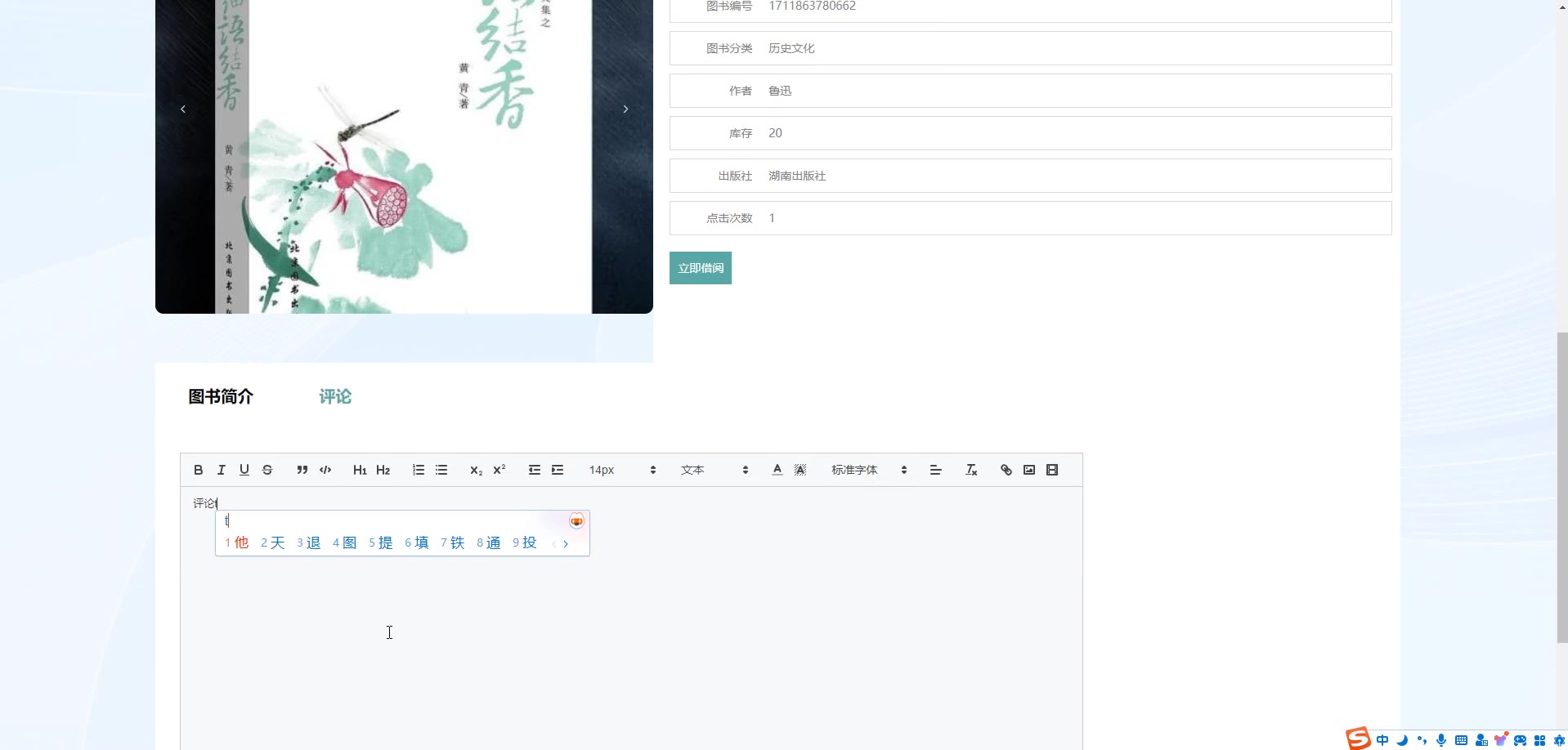Image resolution: width=1568 pixels, height=750 pixels.
Task: Click the publisher value 湖南出版社
Action: pyautogui.click(x=797, y=176)
